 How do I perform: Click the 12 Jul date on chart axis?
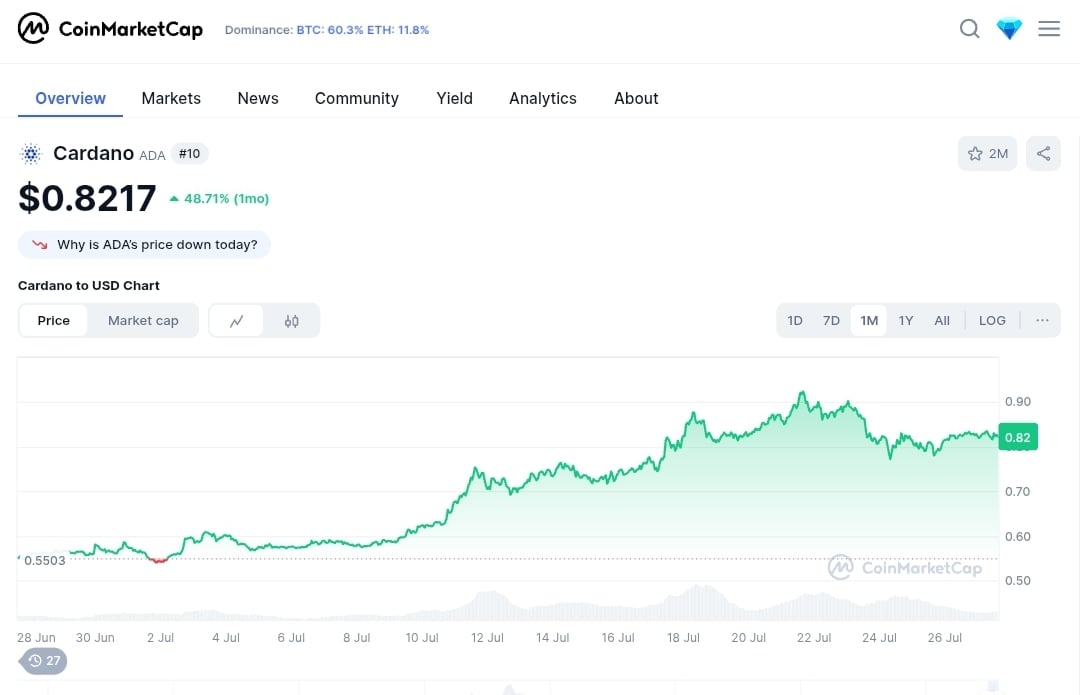tap(487, 638)
